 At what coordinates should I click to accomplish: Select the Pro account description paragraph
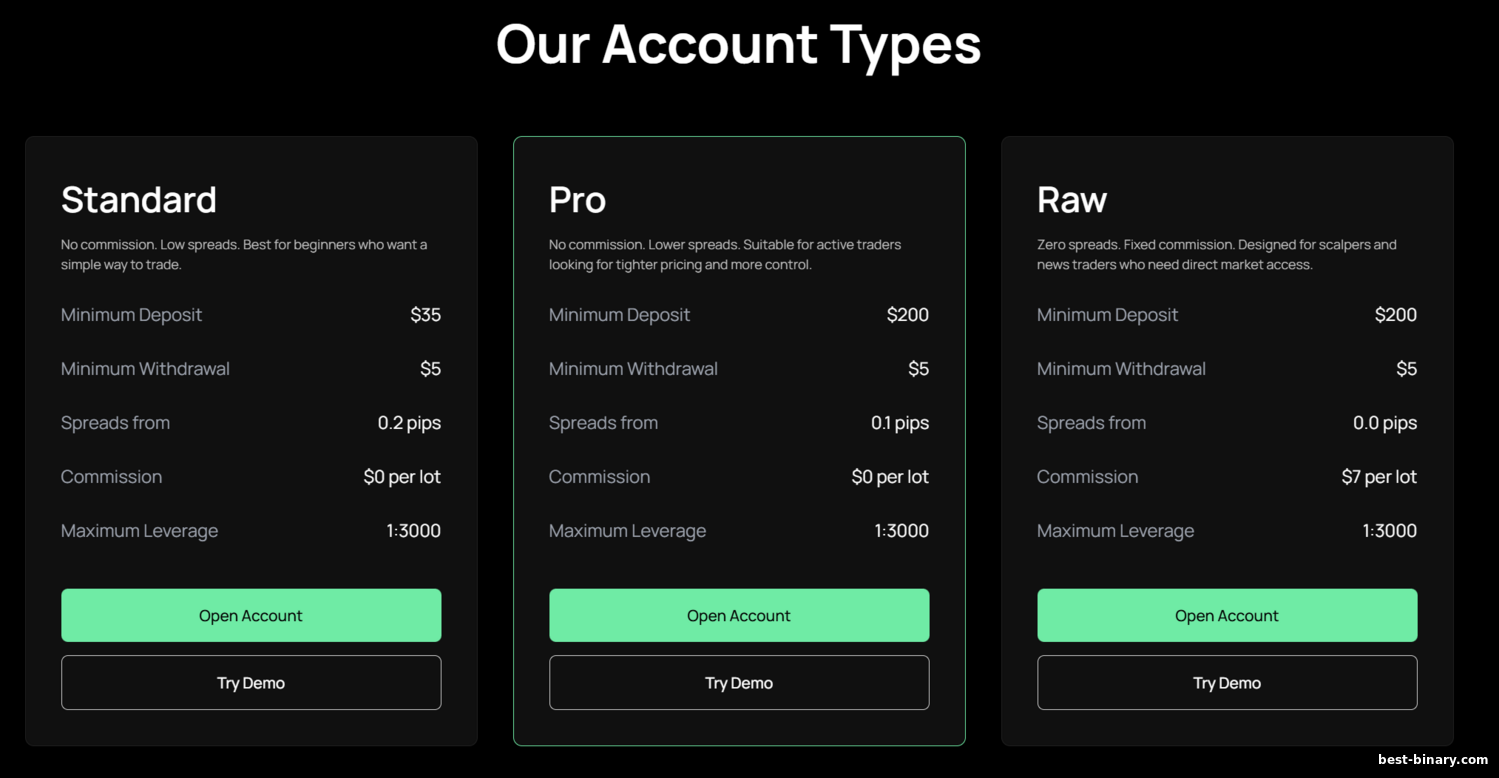724,254
